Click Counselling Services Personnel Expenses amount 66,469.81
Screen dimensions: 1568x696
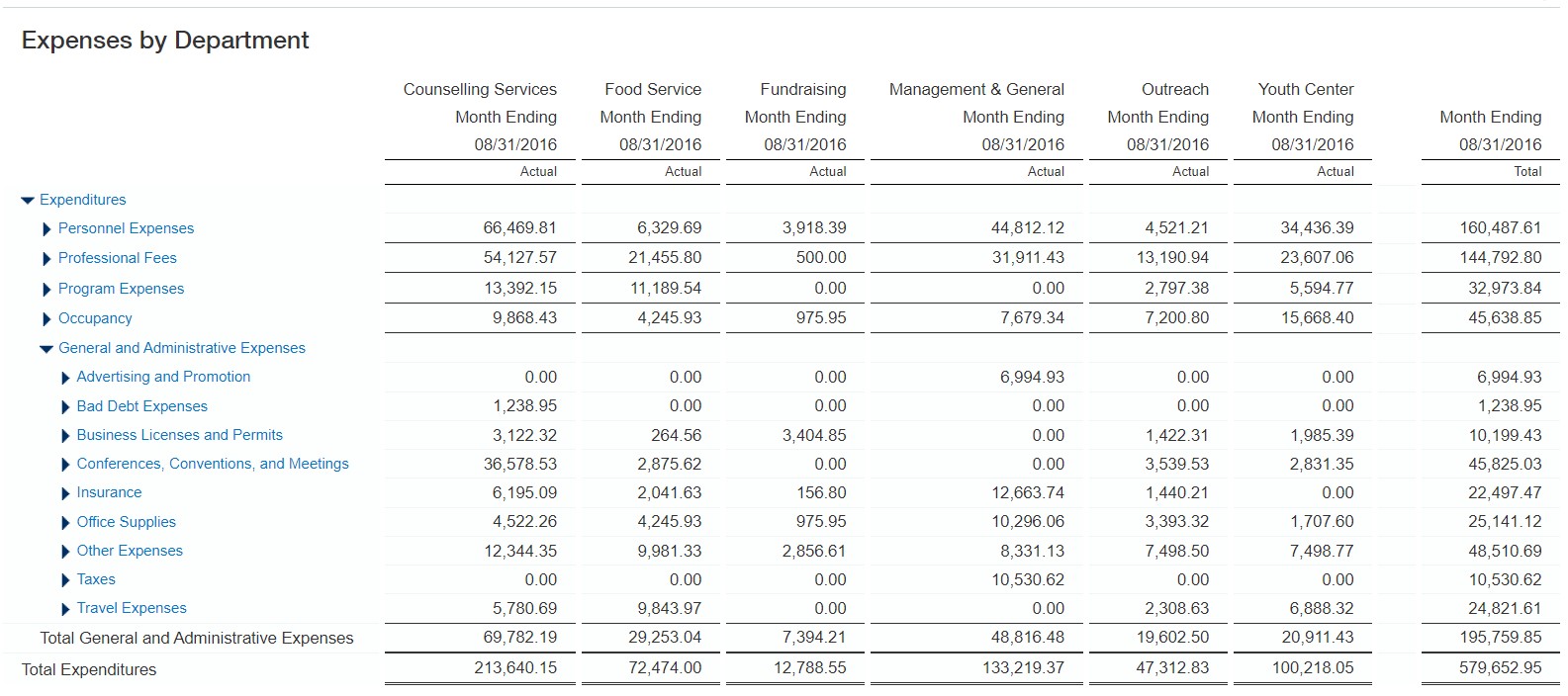(519, 228)
